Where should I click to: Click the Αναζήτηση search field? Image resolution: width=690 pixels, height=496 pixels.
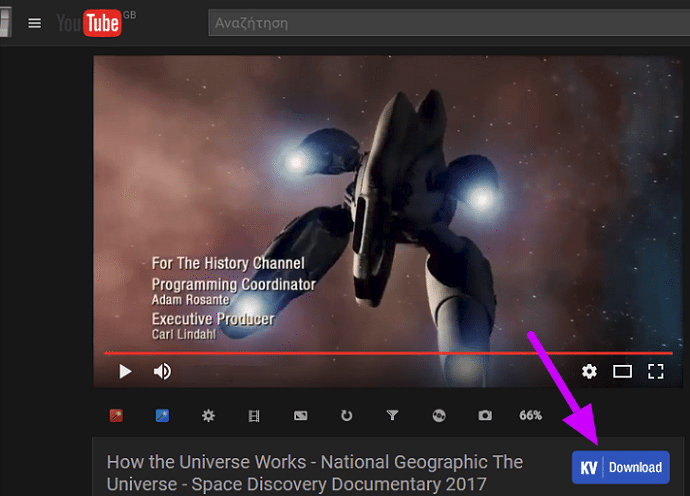click(449, 23)
